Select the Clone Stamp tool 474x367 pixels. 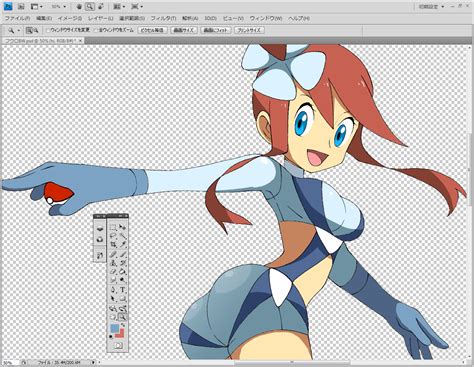(x=113, y=263)
